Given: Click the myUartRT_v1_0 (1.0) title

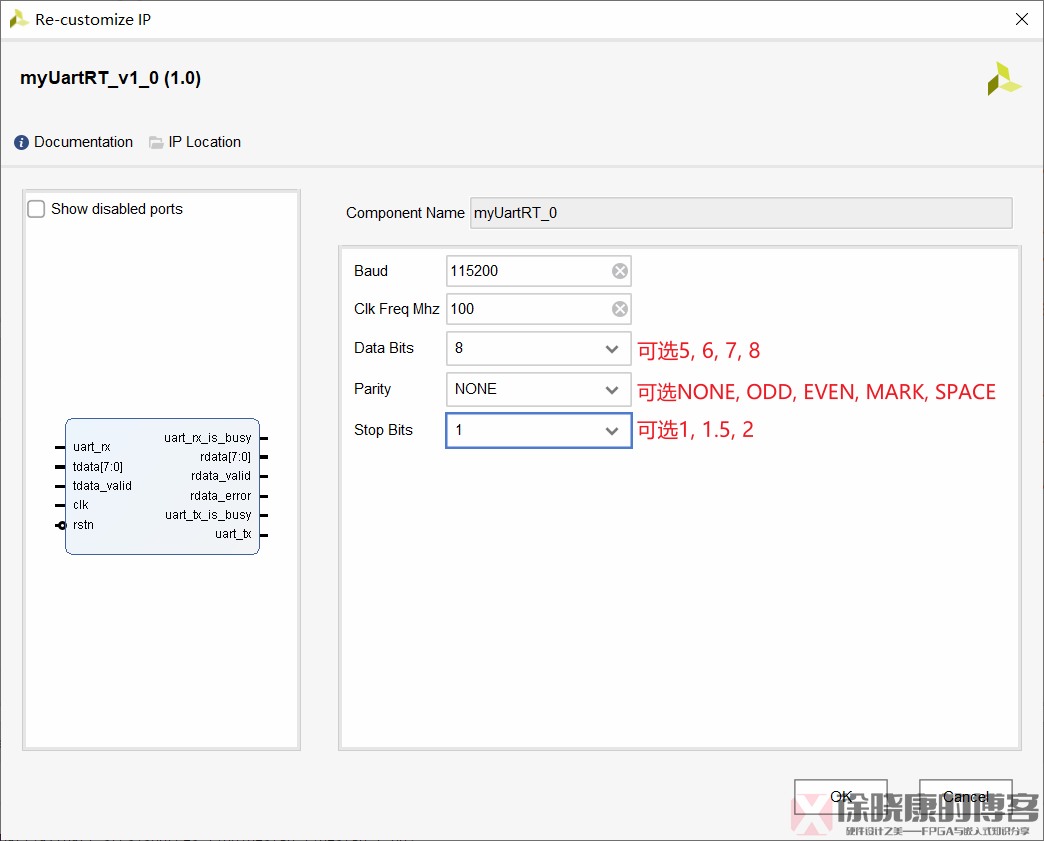Looking at the screenshot, I should (x=111, y=78).
